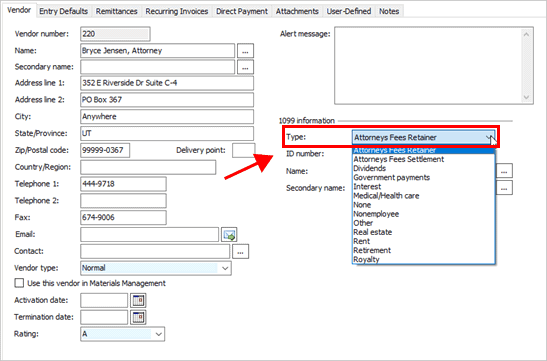Click the Delivery point field
This screenshot has width=547, height=361.
click(244, 150)
